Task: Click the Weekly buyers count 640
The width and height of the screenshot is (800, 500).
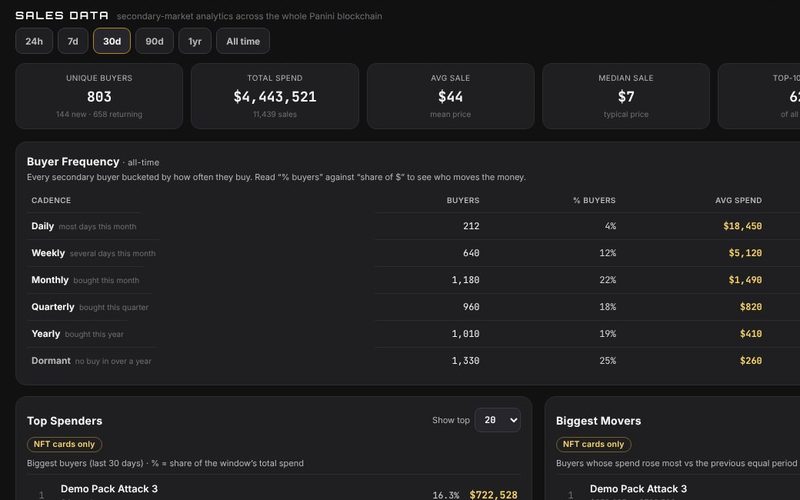Action: [471, 253]
